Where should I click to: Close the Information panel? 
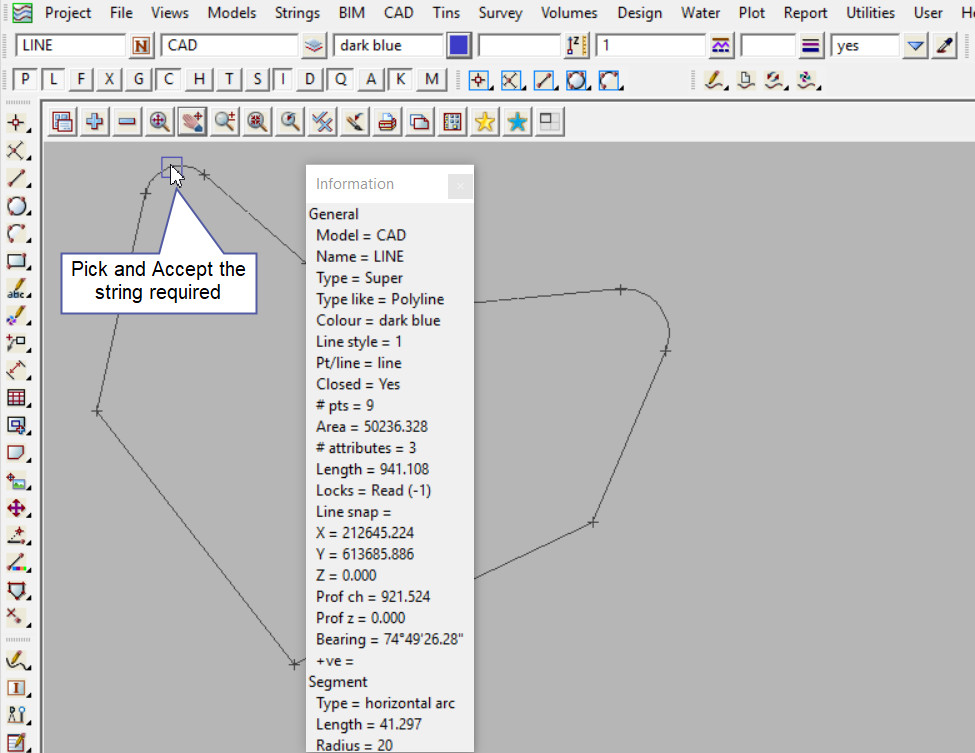tap(459, 185)
